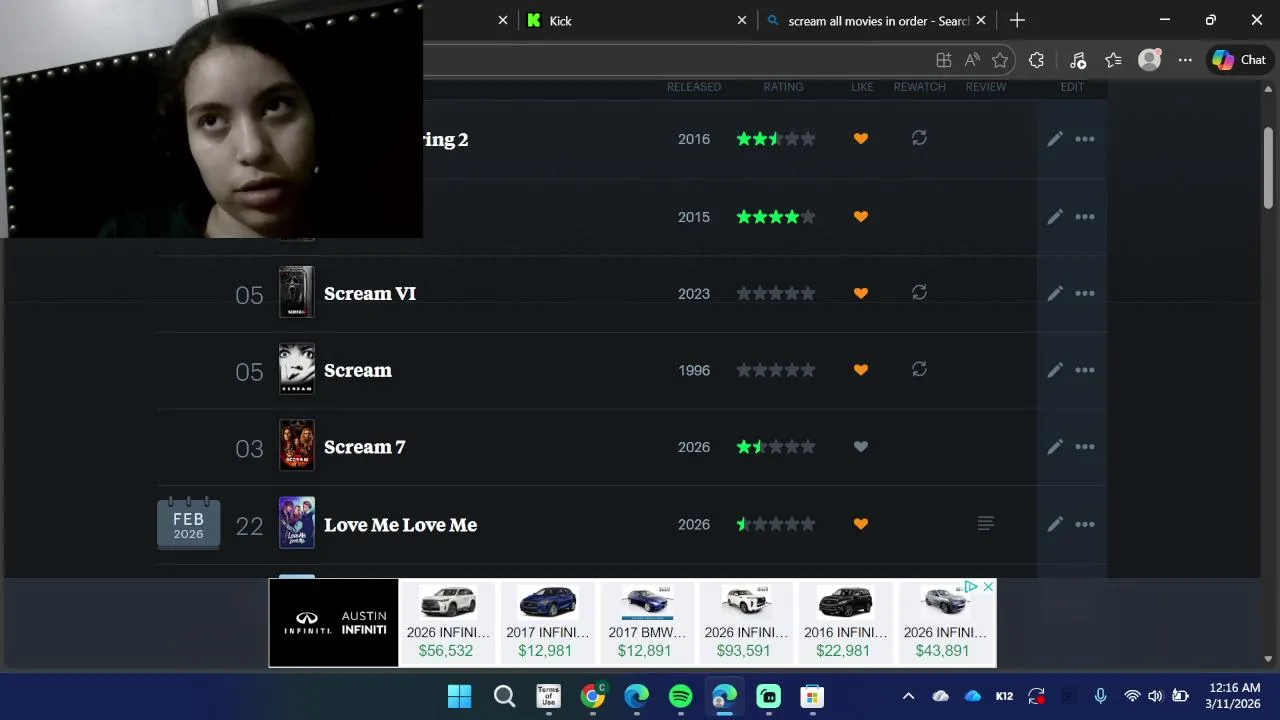Edit the Love Me Love Me entry pencil

1055,524
